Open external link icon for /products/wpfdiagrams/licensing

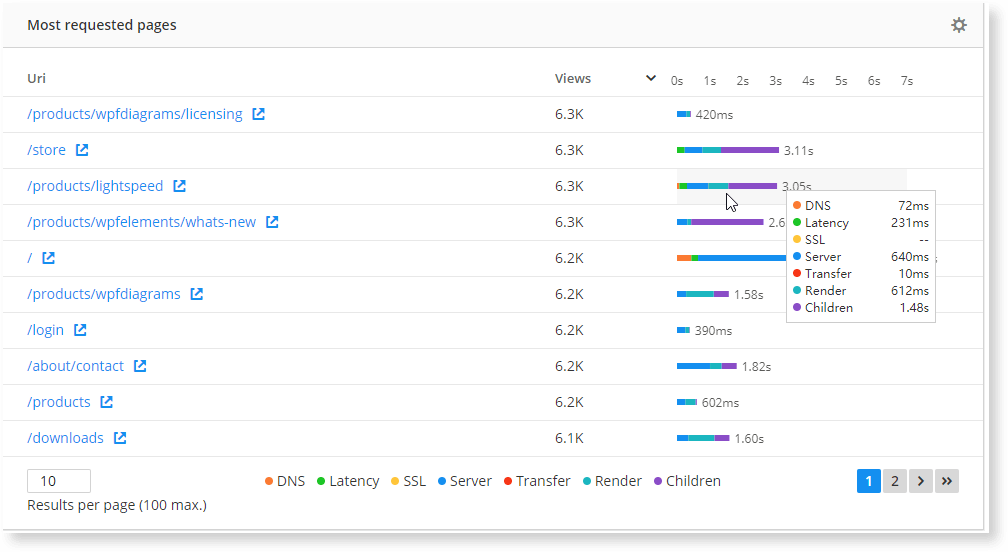pyautogui.click(x=258, y=114)
